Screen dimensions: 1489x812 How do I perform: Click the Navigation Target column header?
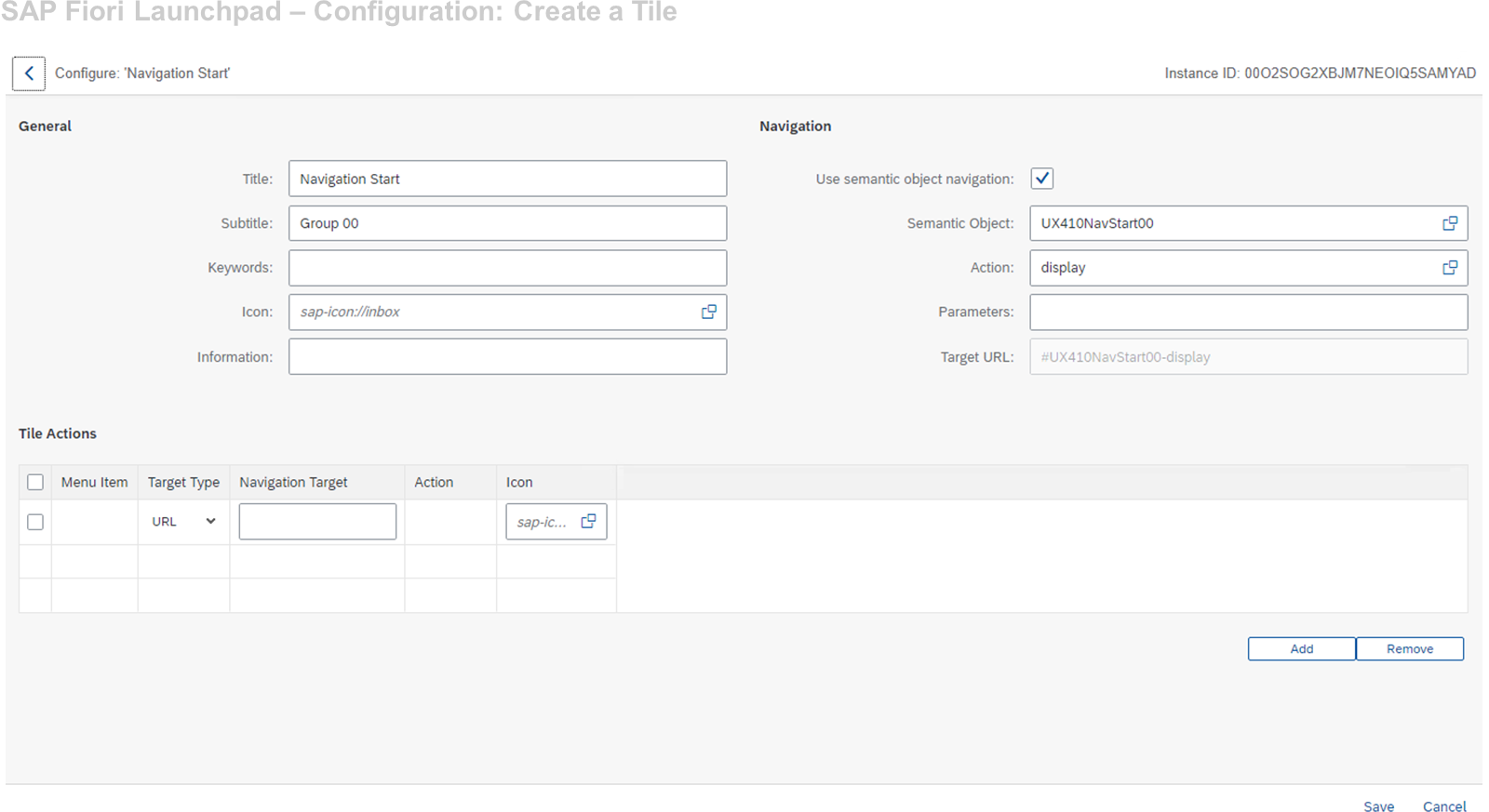[316, 482]
